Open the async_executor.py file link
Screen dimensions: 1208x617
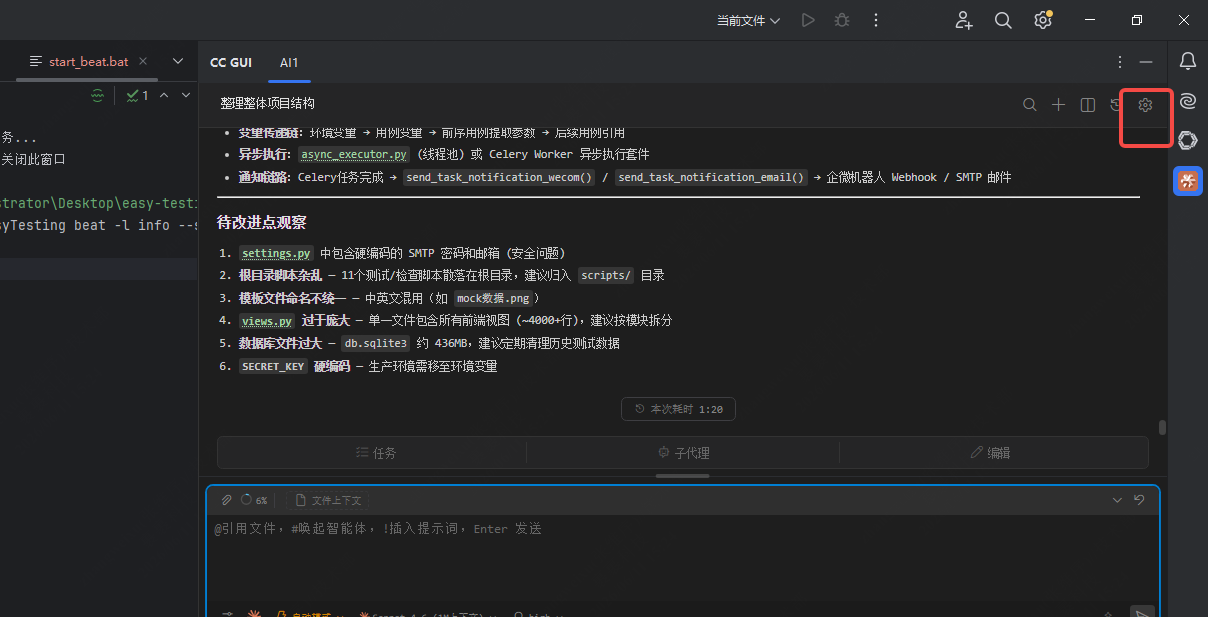354,155
